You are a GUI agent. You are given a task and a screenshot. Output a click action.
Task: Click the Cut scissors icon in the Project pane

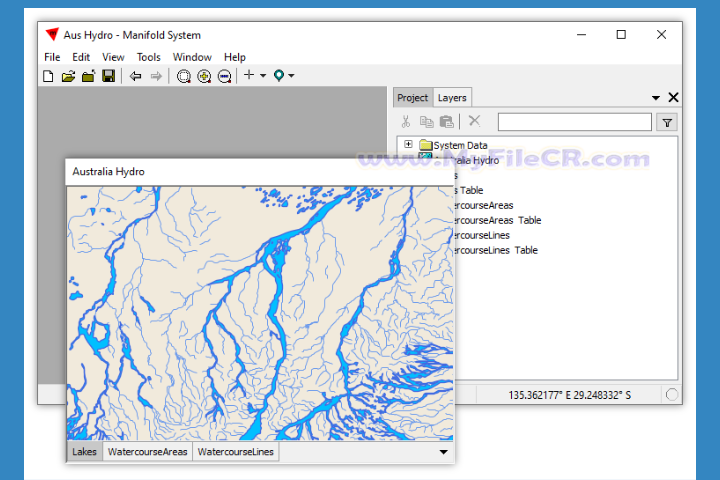(x=405, y=122)
